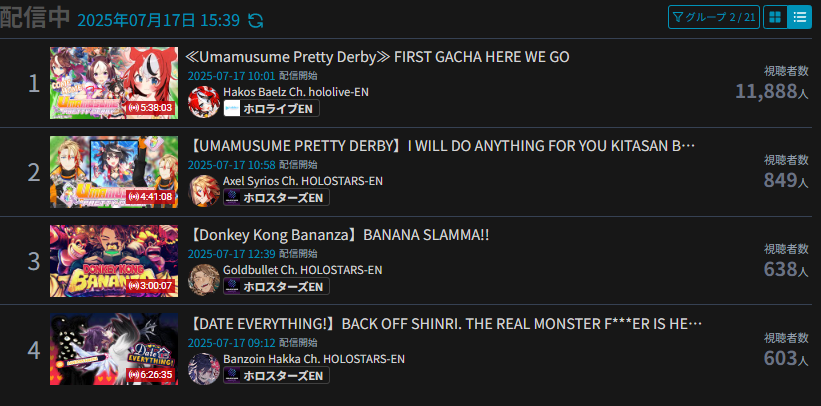The width and height of the screenshot is (821, 406).
Task: Open Goldbullet Ch. HOLOSTARS-EN channel name
Action: tap(303, 270)
